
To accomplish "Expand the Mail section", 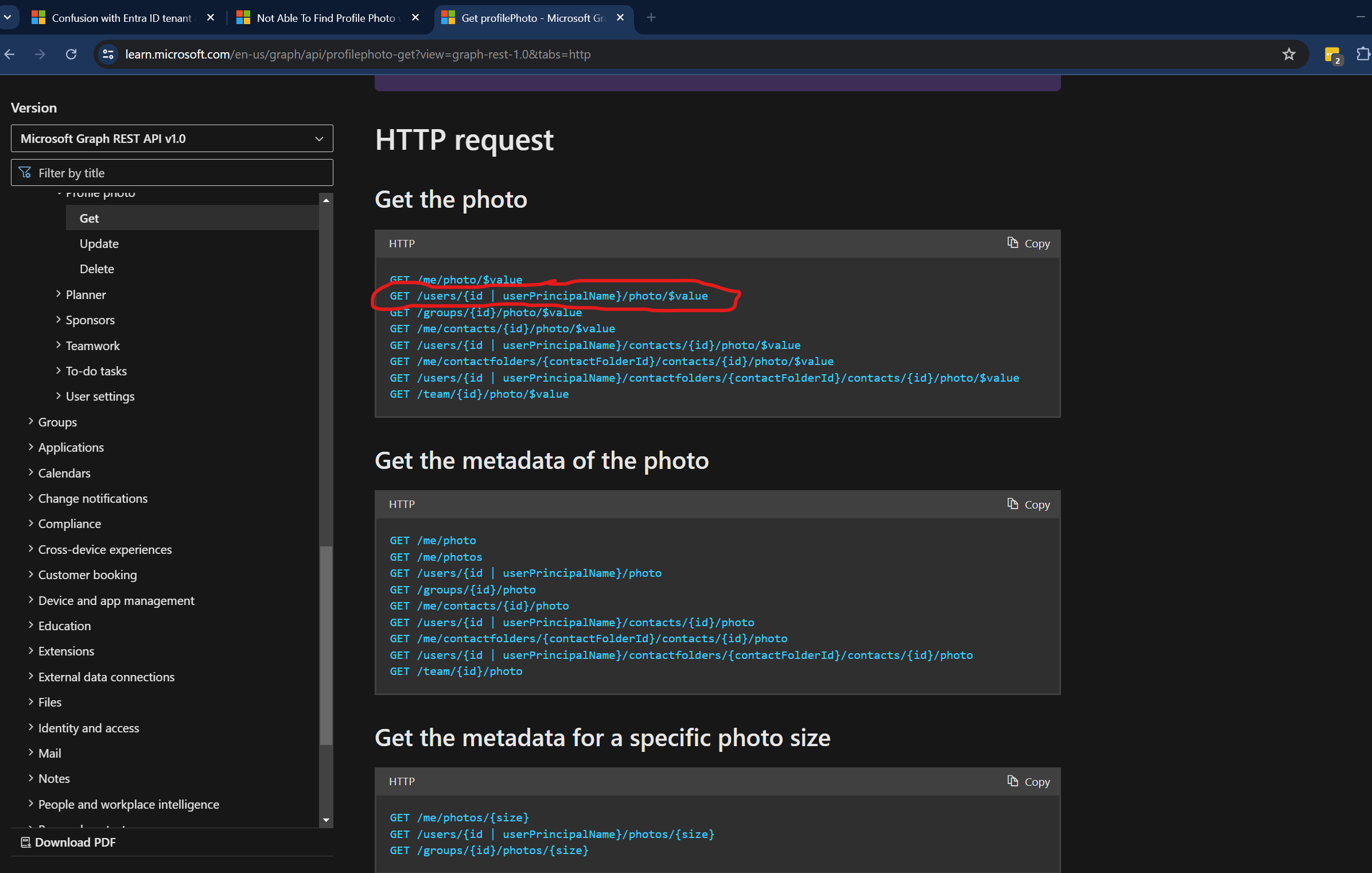I will coord(49,754).
